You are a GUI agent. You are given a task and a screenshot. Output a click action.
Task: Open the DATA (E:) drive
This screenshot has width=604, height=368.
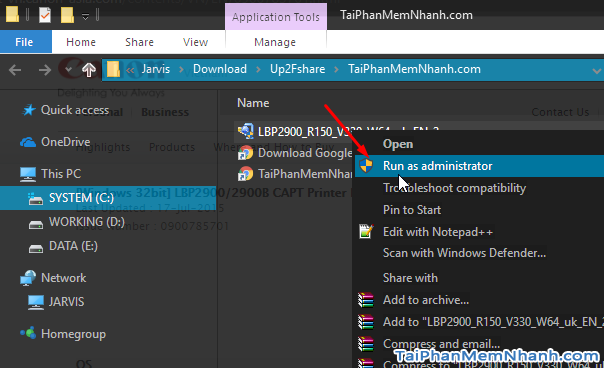[73, 246]
